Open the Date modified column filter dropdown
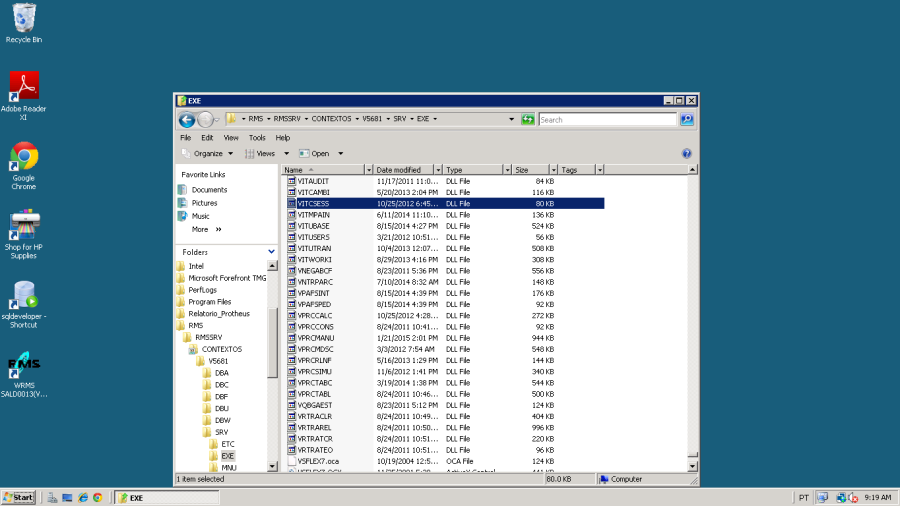The image size is (900, 506). (x=438, y=170)
